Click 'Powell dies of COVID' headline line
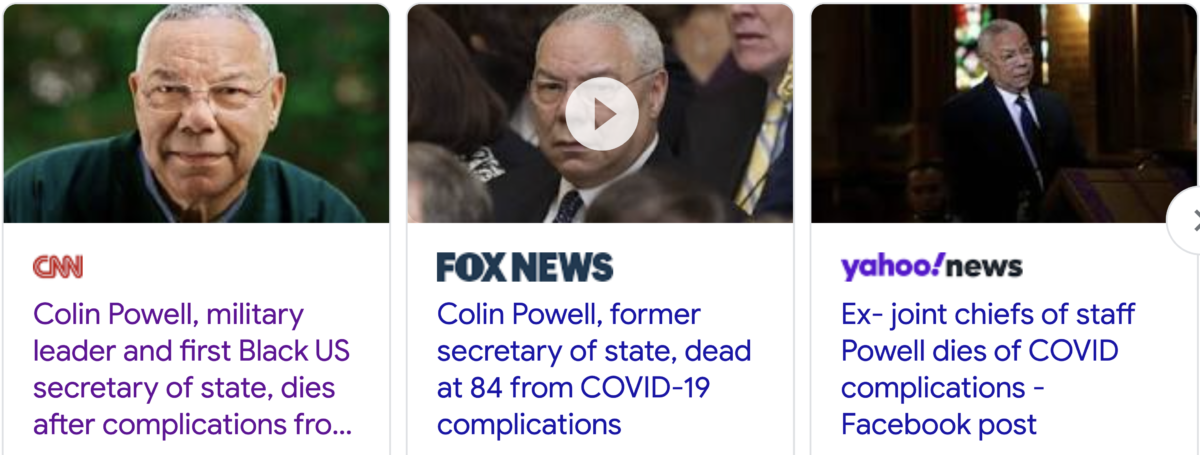Viewport: 1200px width, 455px height. [x=980, y=352]
